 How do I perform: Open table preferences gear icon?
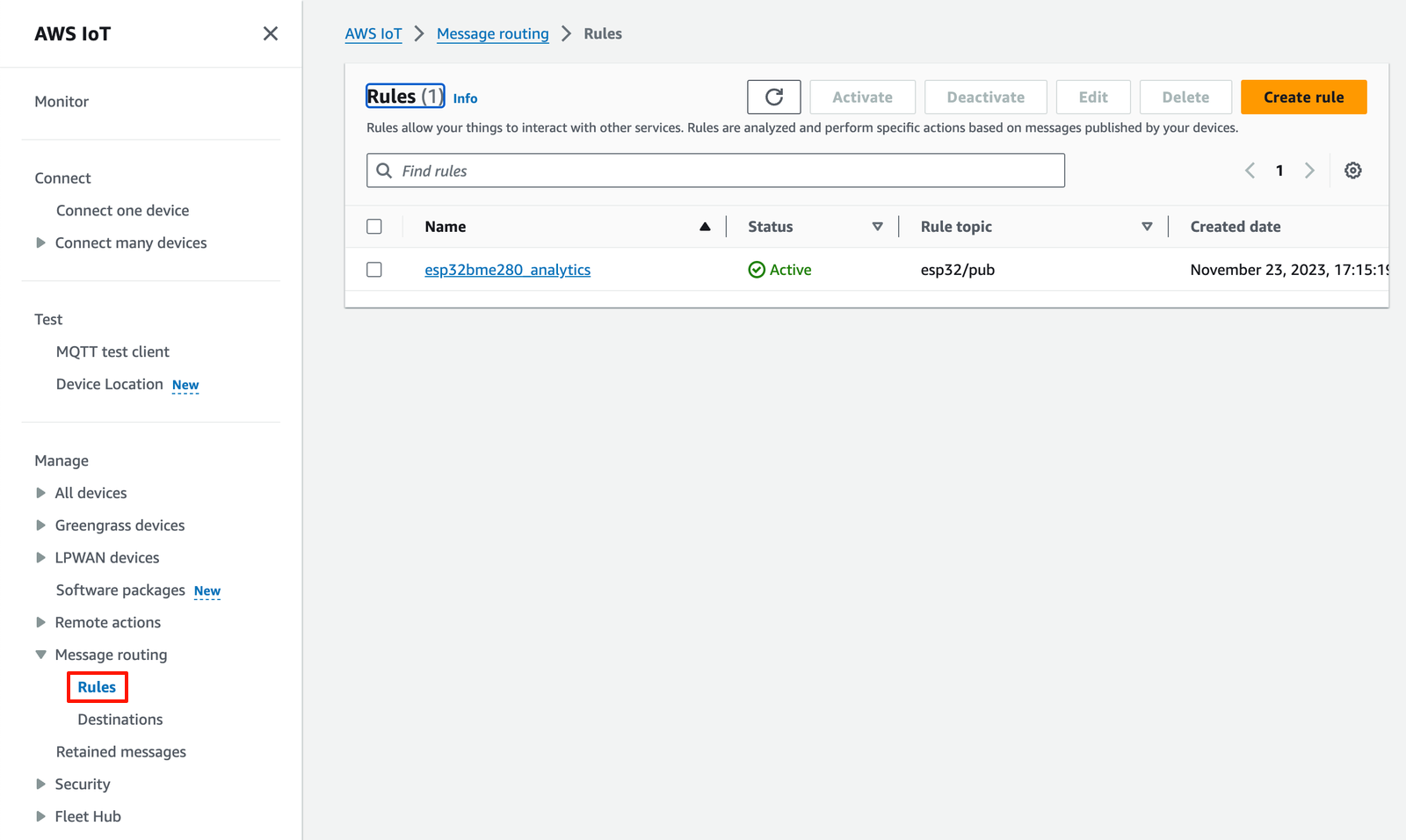(x=1352, y=170)
